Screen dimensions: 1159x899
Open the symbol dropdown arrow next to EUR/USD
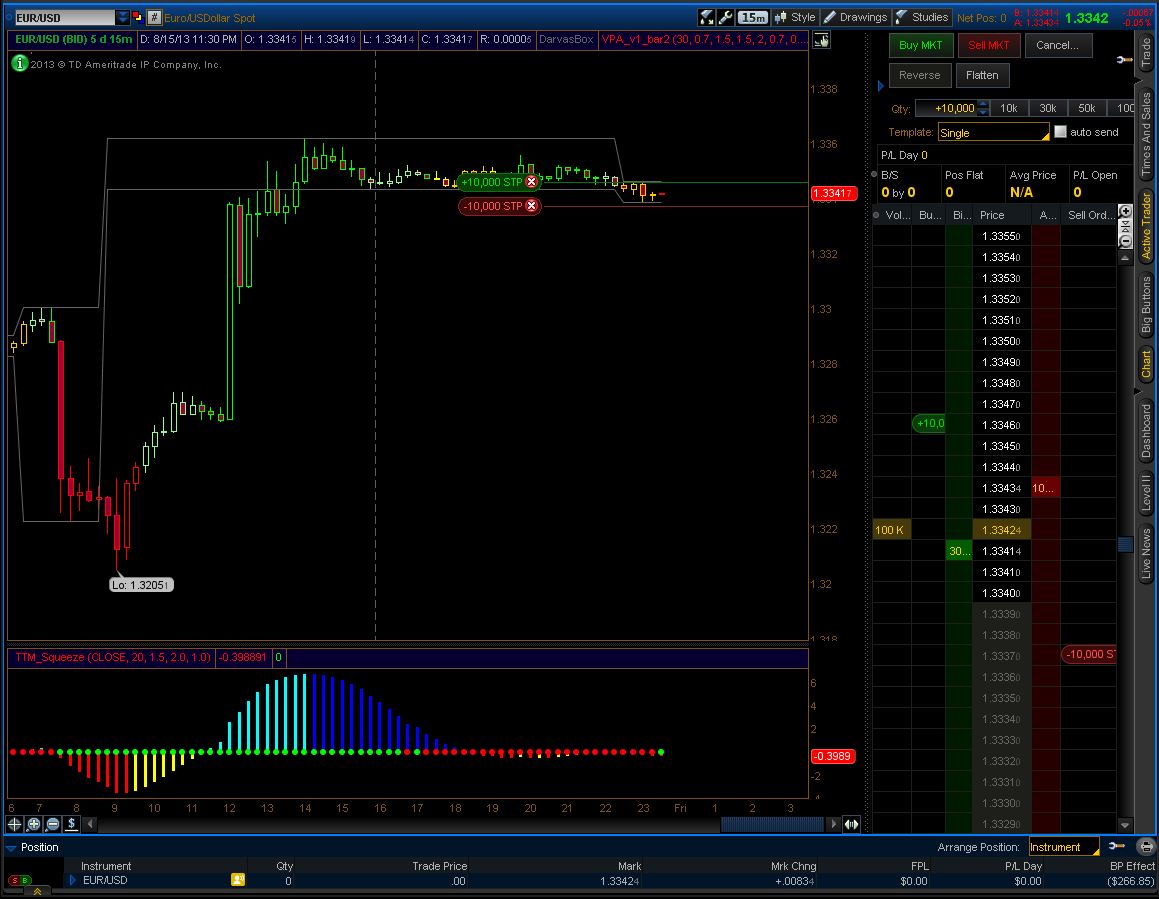pyautogui.click(x=123, y=17)
